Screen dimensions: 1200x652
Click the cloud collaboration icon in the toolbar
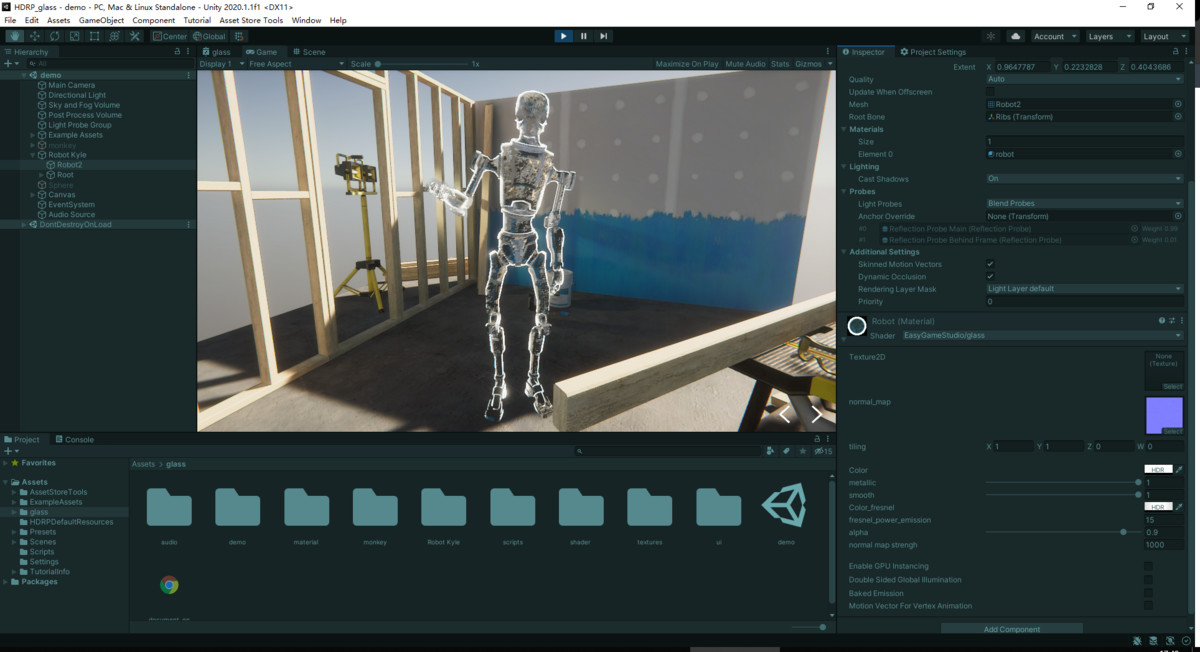pyautogui.click(x=1014, y=36)
